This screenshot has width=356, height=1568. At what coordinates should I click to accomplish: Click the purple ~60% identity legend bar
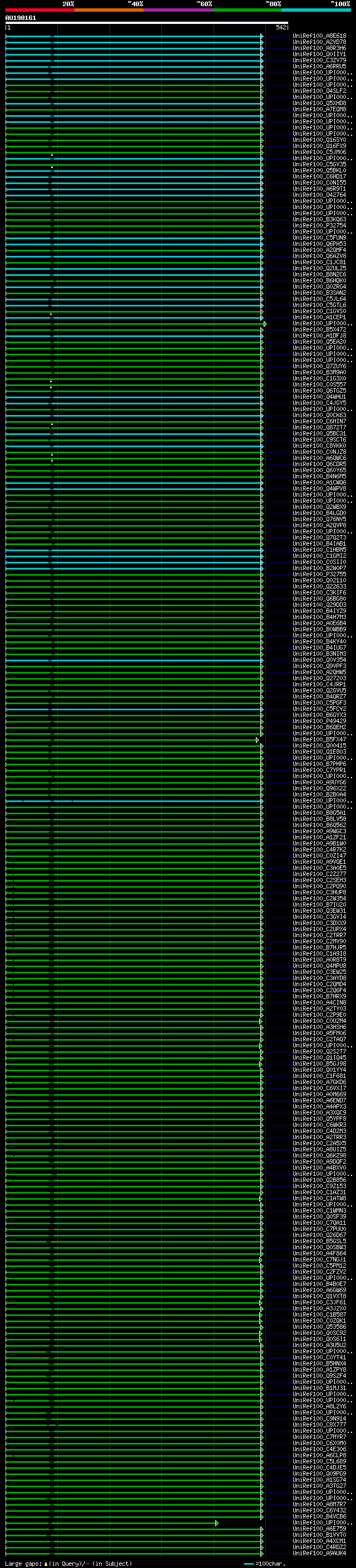tap(177, 10)
